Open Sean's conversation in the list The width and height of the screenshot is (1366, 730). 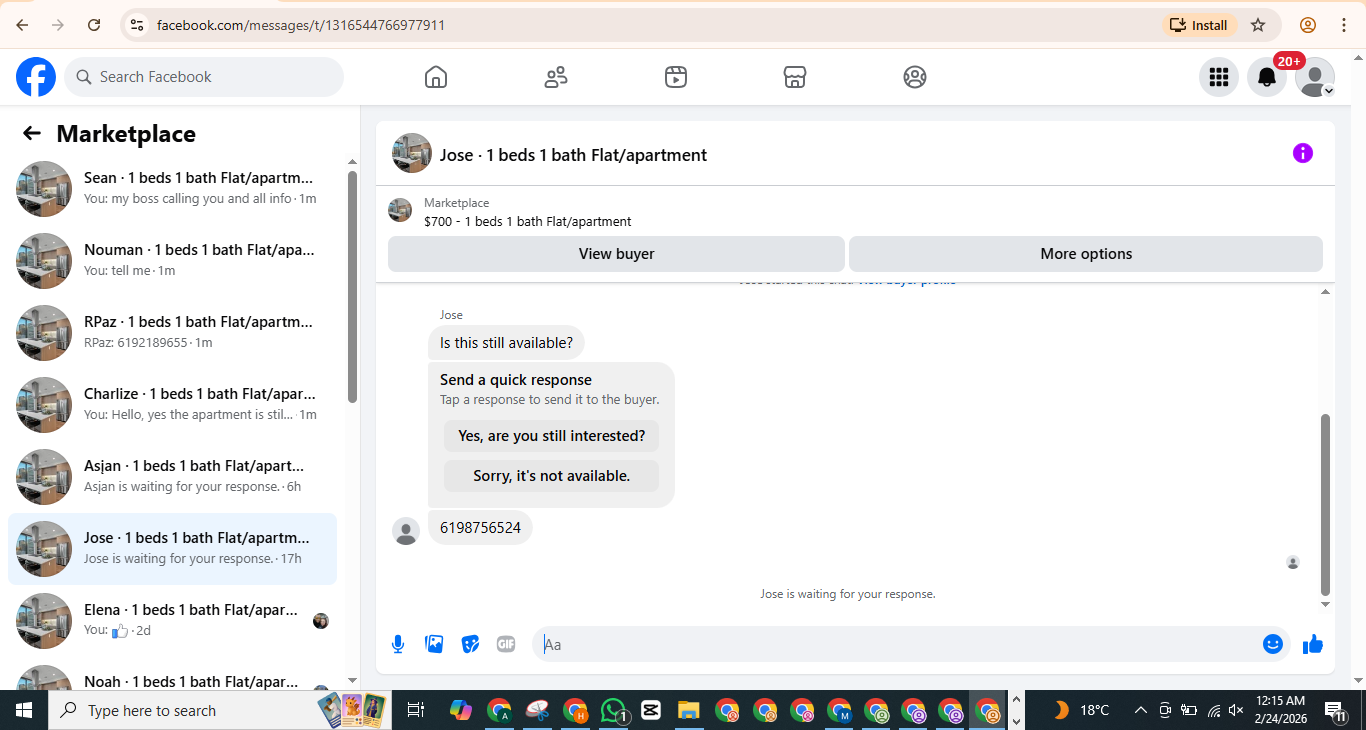[172, 189]
